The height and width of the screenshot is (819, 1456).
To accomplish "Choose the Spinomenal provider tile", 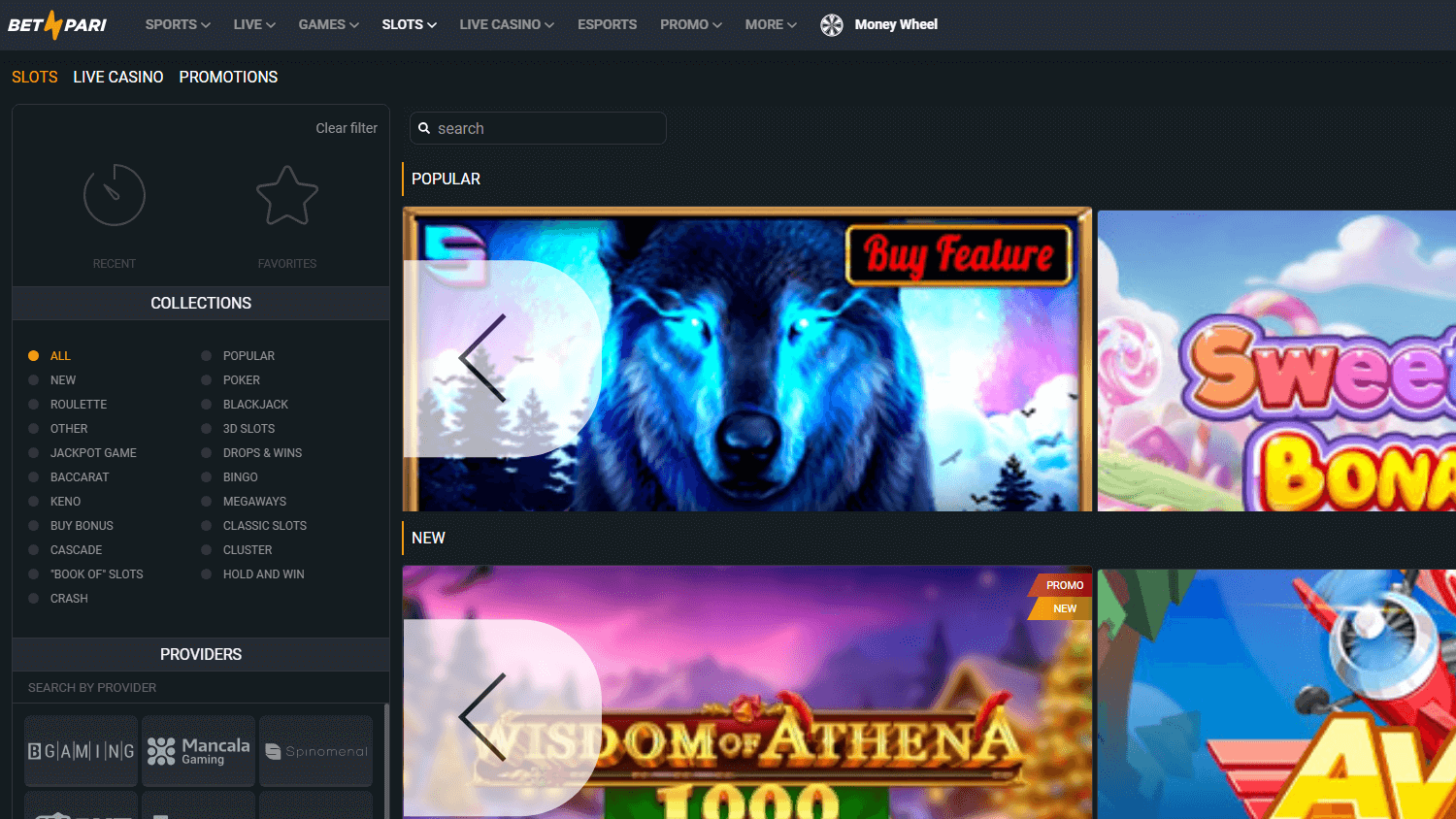I will pos(315,750).
